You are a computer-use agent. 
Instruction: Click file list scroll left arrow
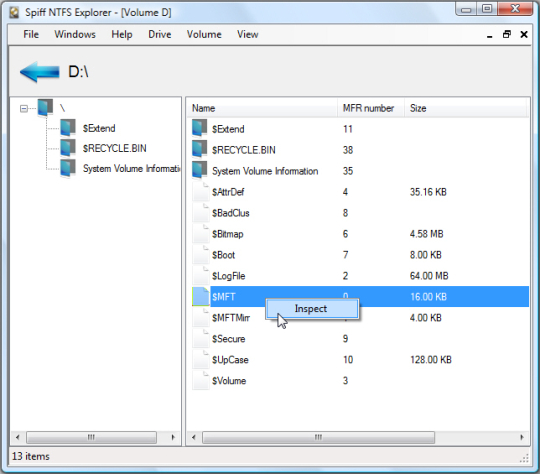194,437
